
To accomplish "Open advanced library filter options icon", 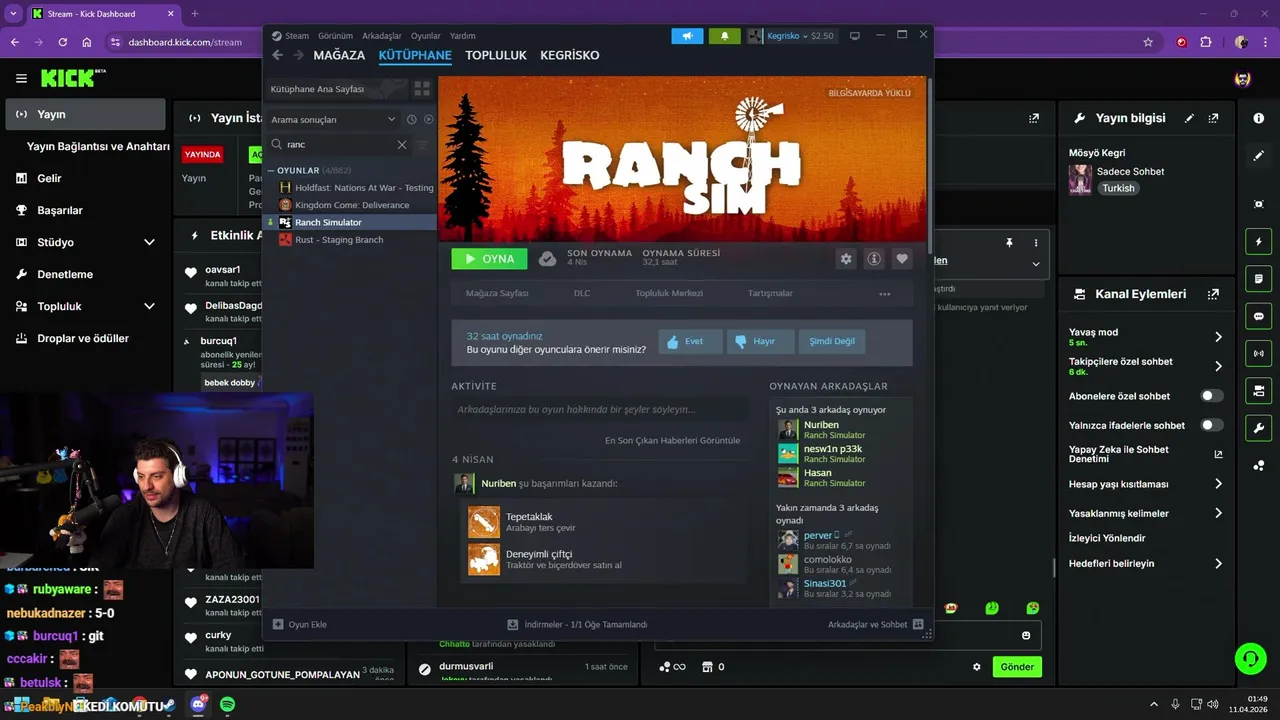I will pos(422,145).
